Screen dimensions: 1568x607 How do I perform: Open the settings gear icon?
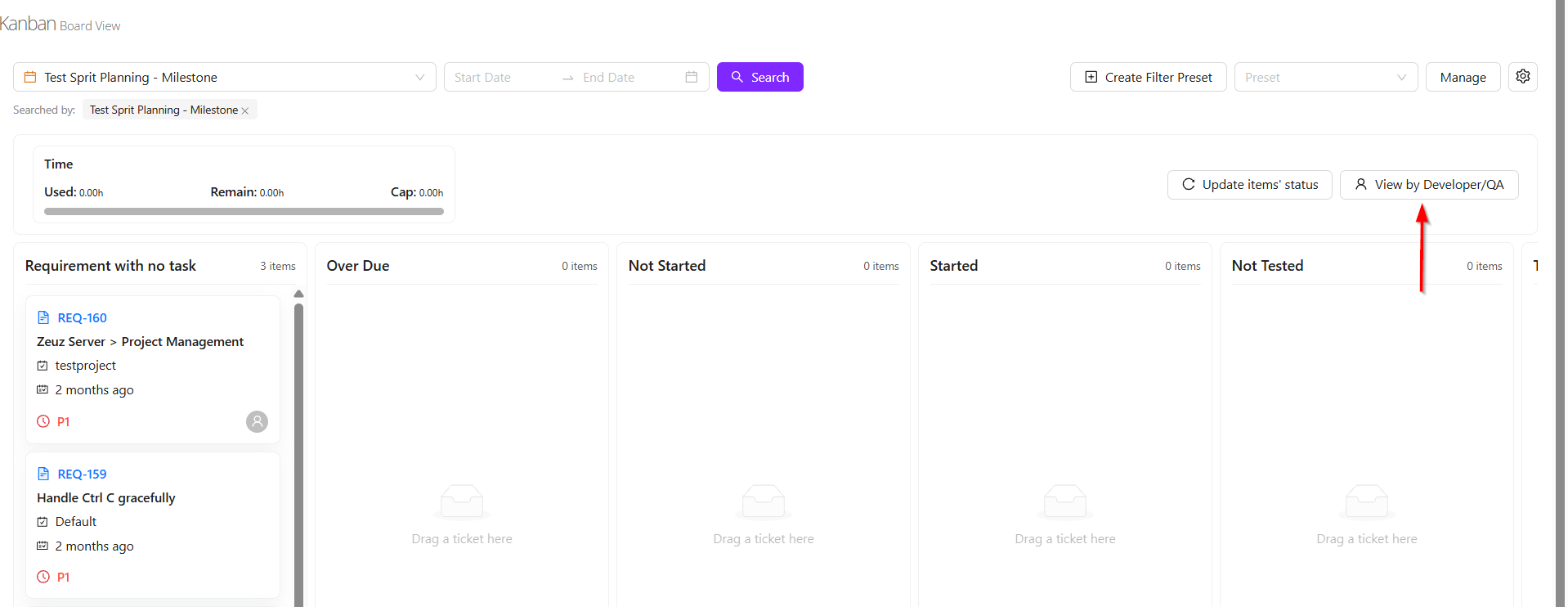[1522, 76]
